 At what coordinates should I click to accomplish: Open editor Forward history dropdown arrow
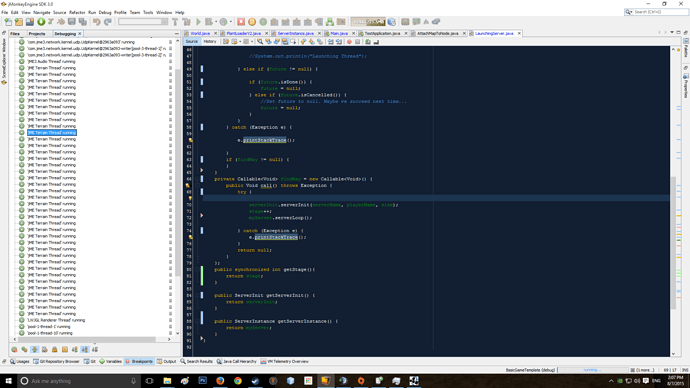point(252,41)
